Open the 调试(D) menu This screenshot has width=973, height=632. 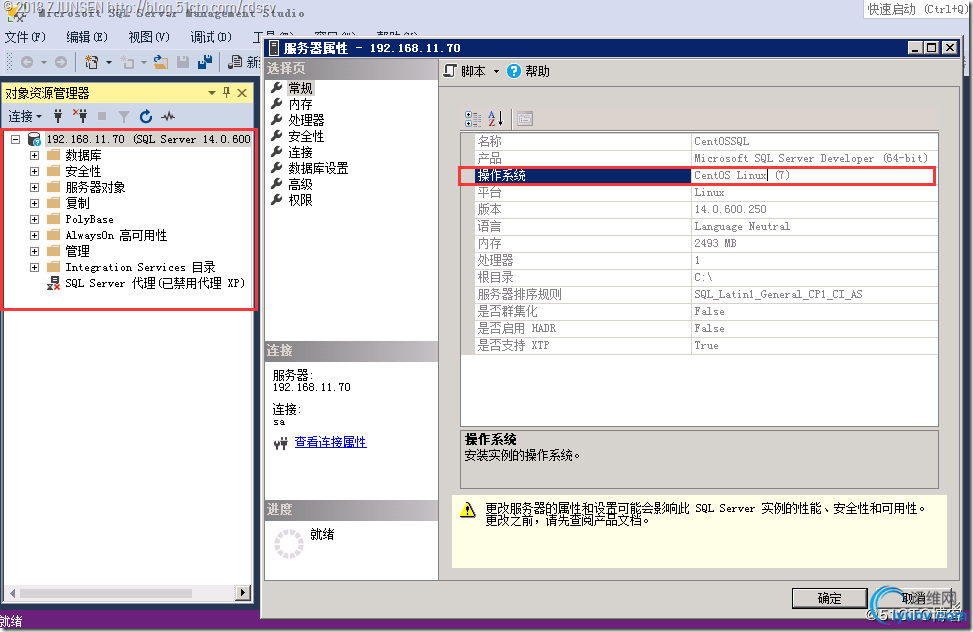[211, 37]
